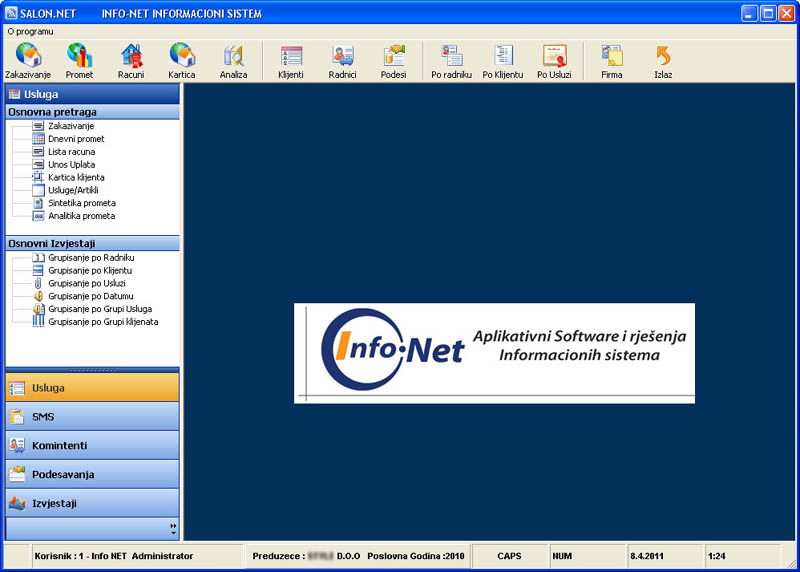Switch to the Izvjestaji navigation pane

coord(92,503)
